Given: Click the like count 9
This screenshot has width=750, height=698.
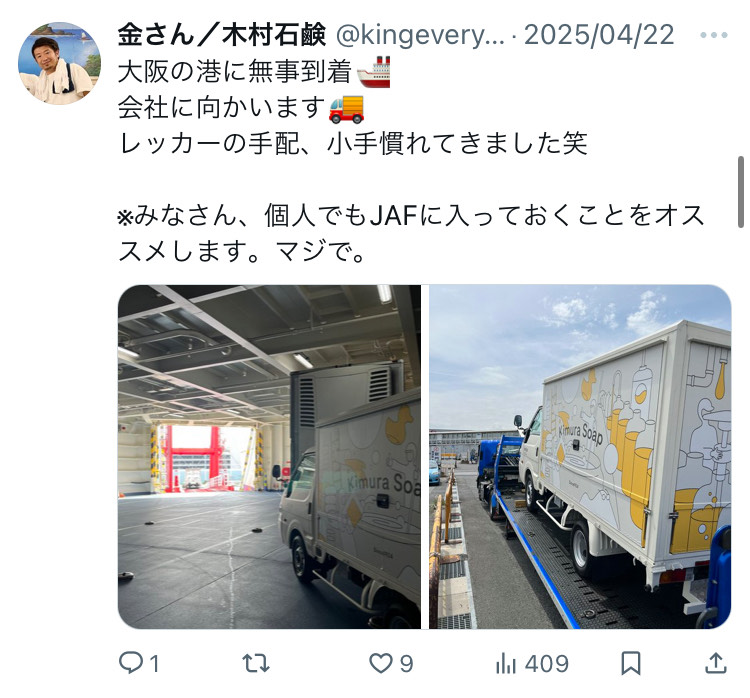Looking at the screenshot, I should point(406,664).
